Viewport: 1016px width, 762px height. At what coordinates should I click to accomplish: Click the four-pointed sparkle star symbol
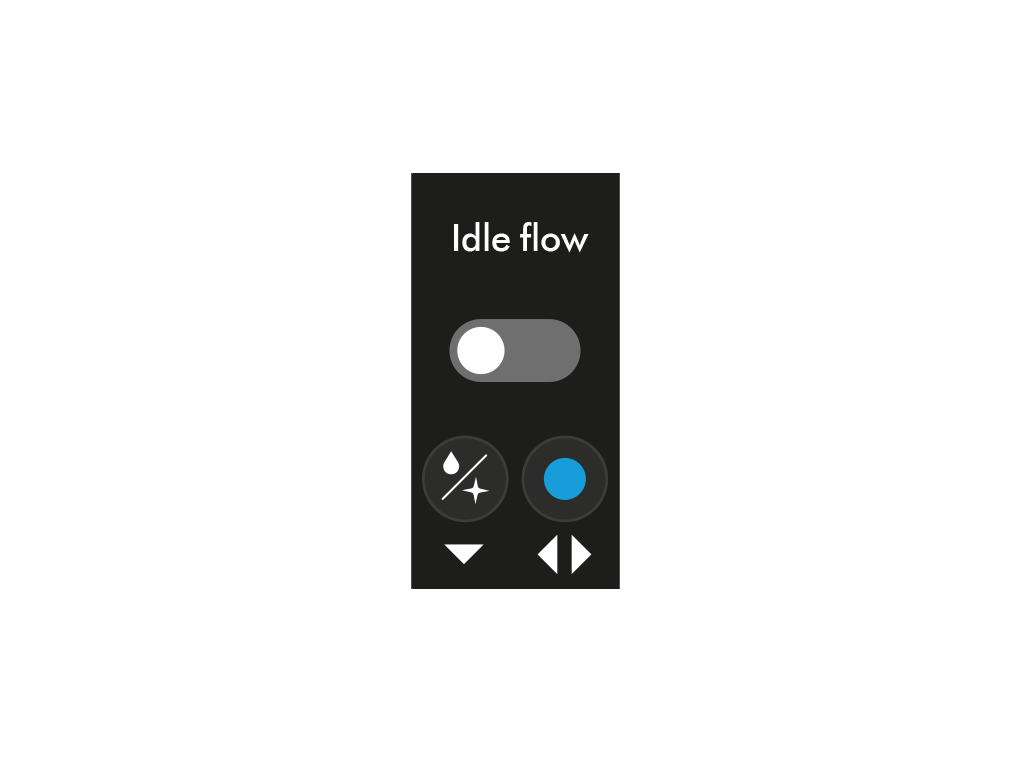(476, 491)
